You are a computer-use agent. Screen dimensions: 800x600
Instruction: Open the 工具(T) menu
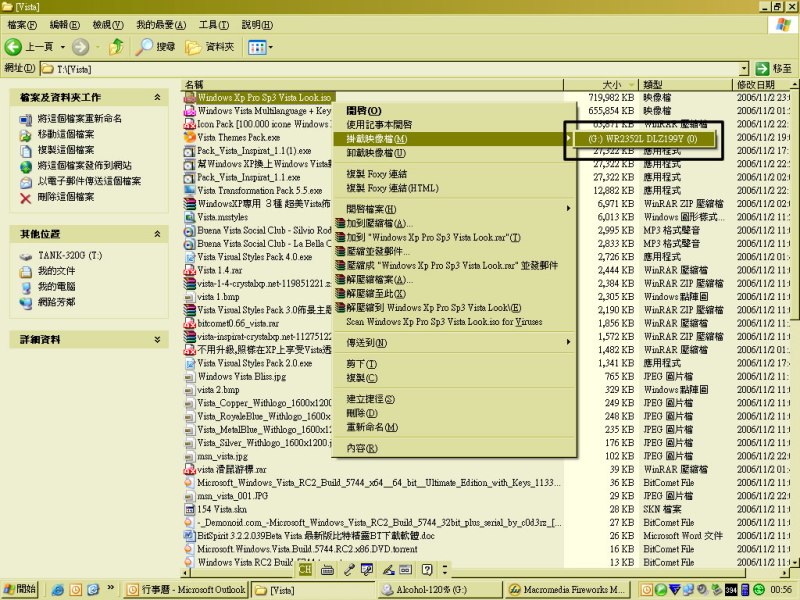point(214,24)
